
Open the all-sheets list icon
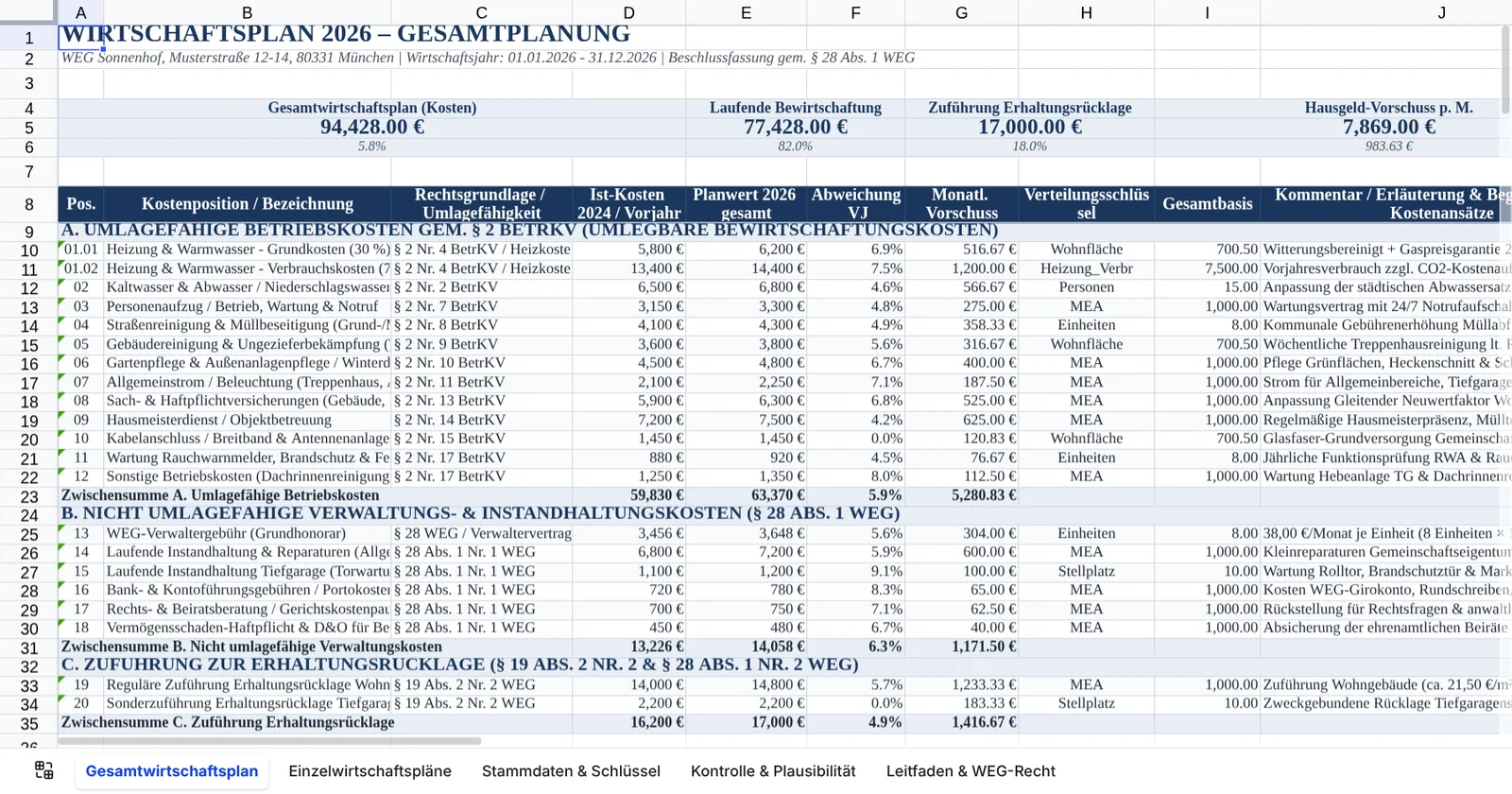(x=43, y=770)
